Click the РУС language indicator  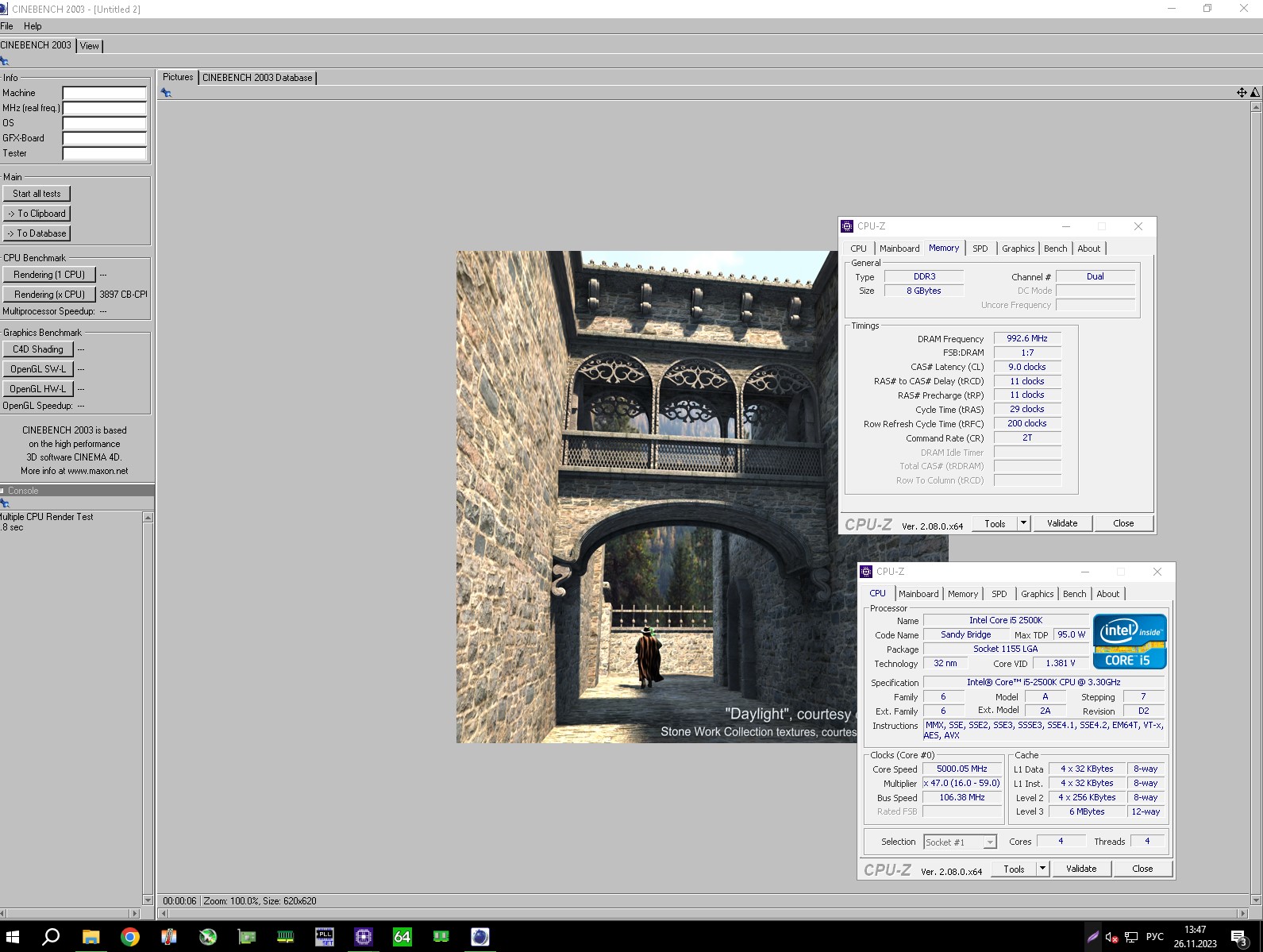click(1154, 937)
